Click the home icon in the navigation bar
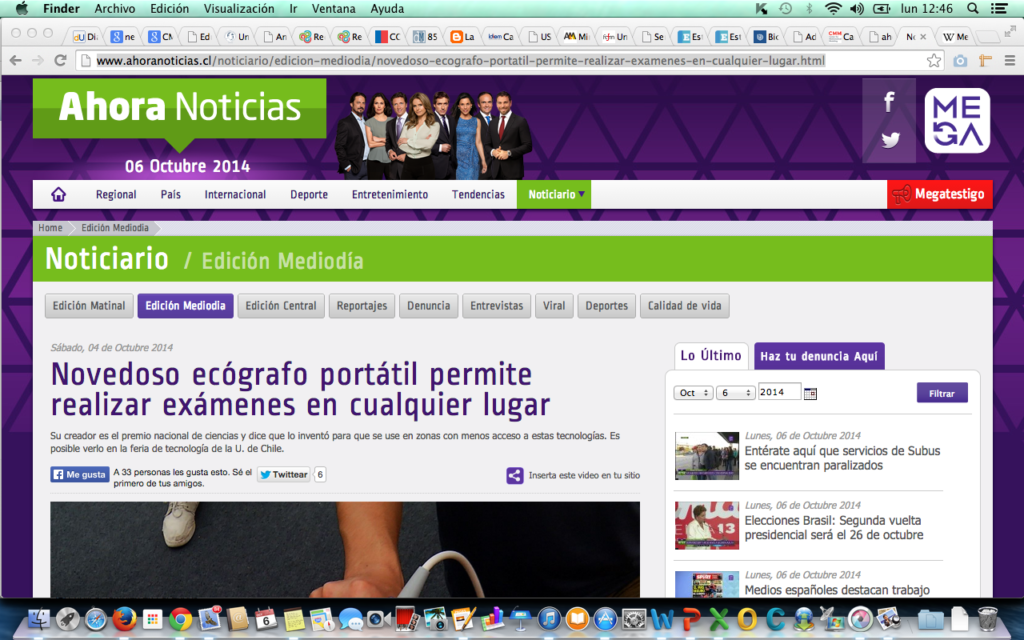Screen dimensions: 1024x640 58,194
